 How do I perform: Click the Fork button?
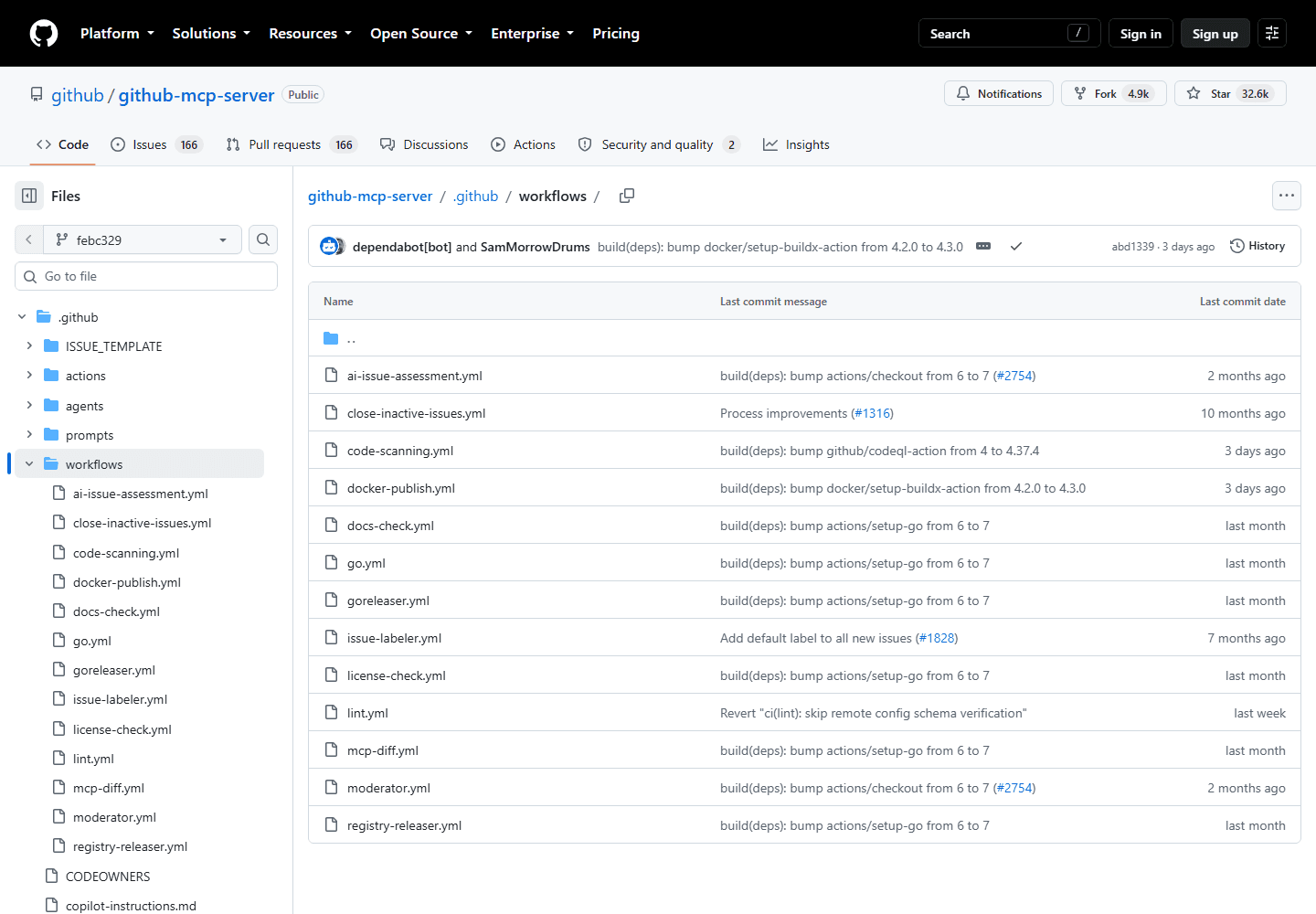tap(1113, 93)
